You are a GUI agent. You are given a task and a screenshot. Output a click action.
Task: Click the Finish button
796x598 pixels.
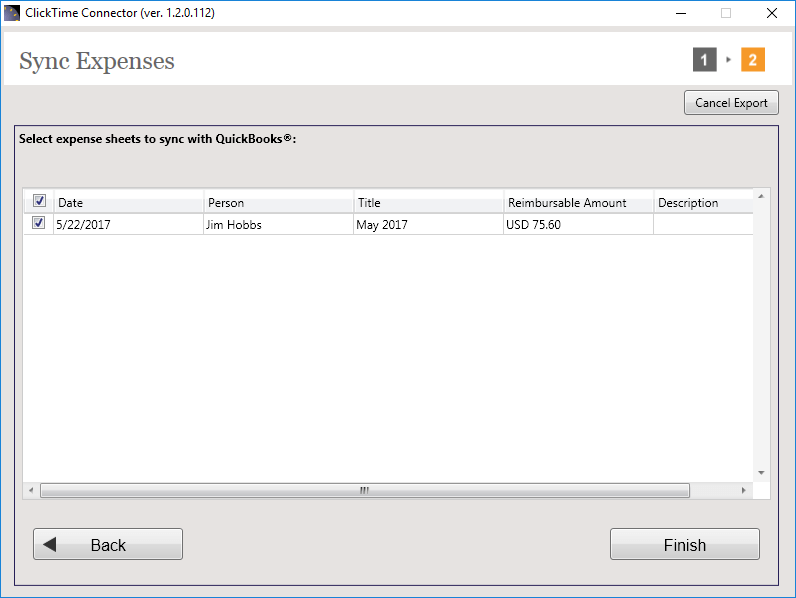click(685, 544)
